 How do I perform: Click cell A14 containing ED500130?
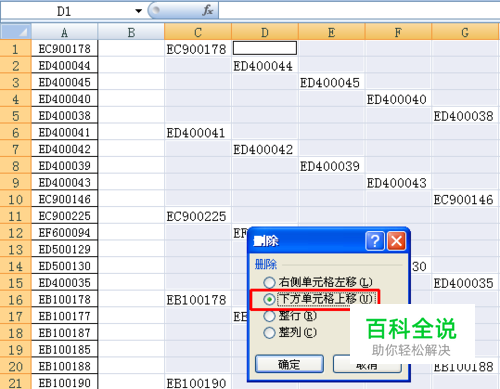pos(64,266)
